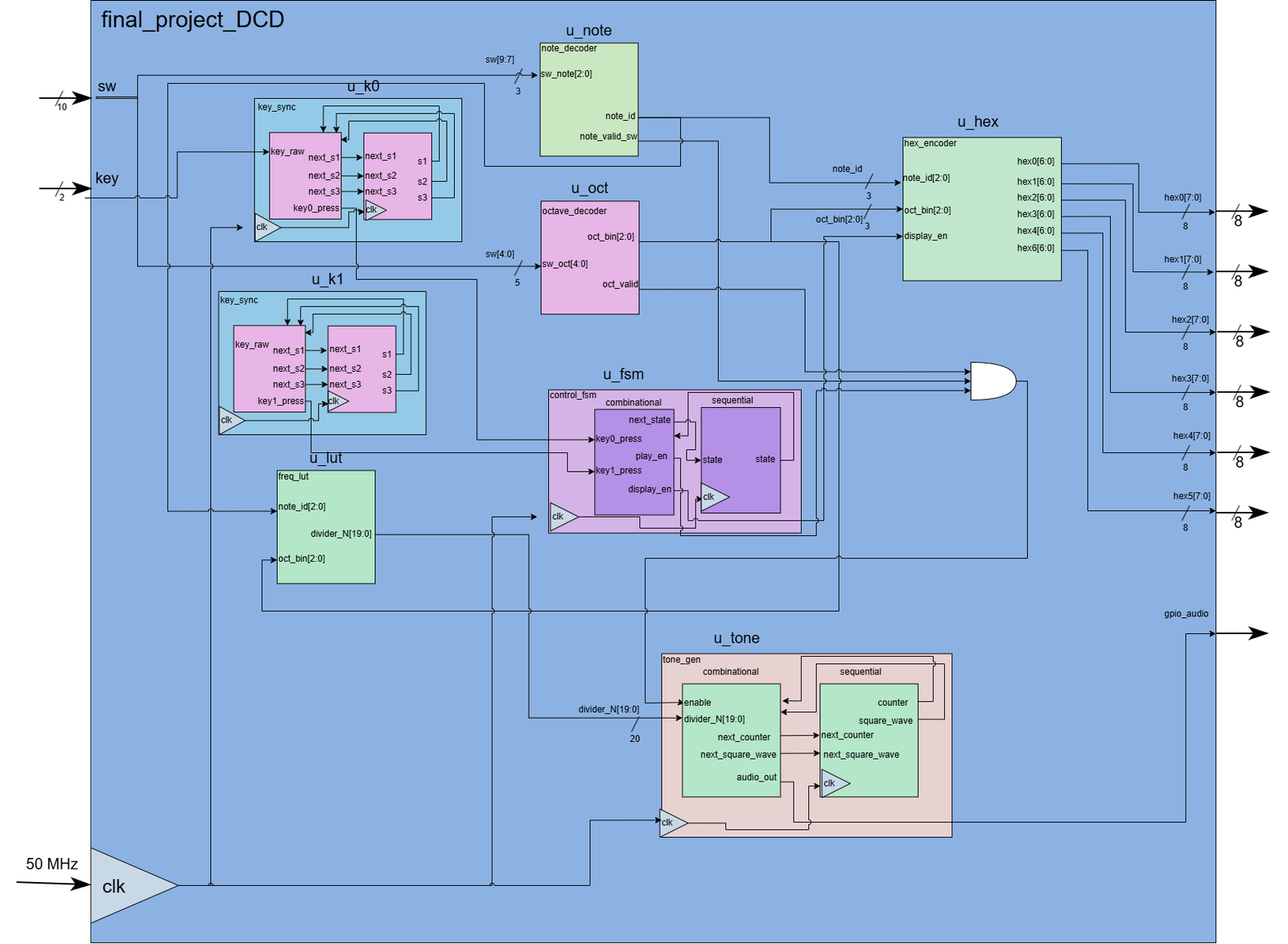Click the outer clk triangle of u_k1
Image resolution: width=1288 pixels, height=944 pixels.
[232, 420]
